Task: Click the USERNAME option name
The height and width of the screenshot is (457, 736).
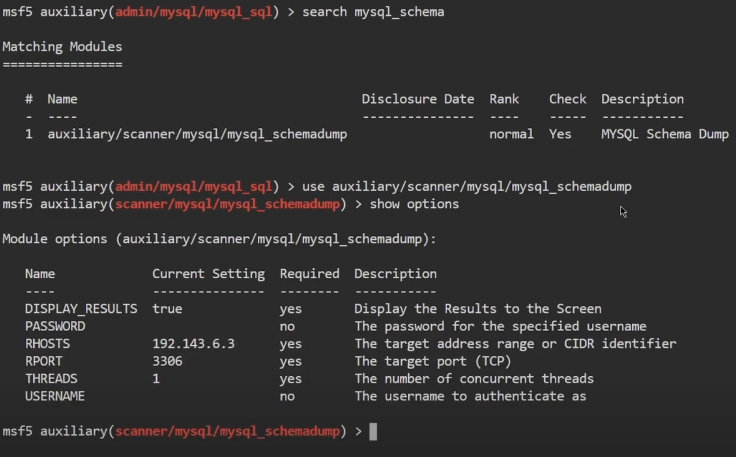Action: coord(55,396)
